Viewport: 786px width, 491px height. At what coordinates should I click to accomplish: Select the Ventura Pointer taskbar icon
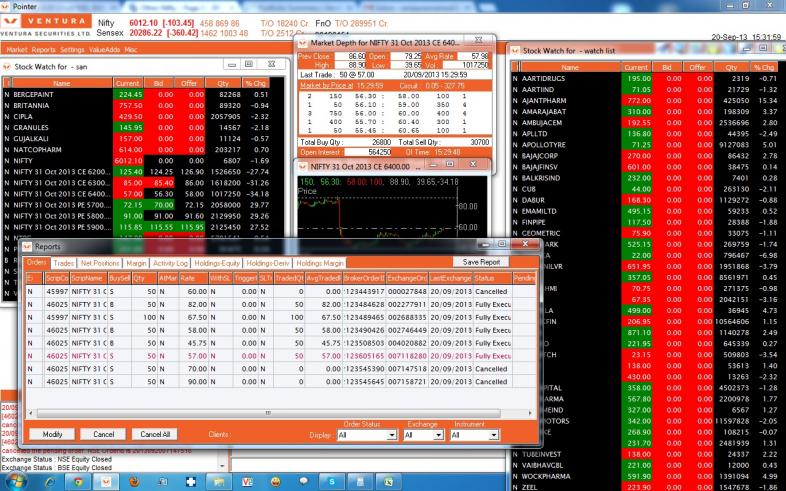[106, 482]
